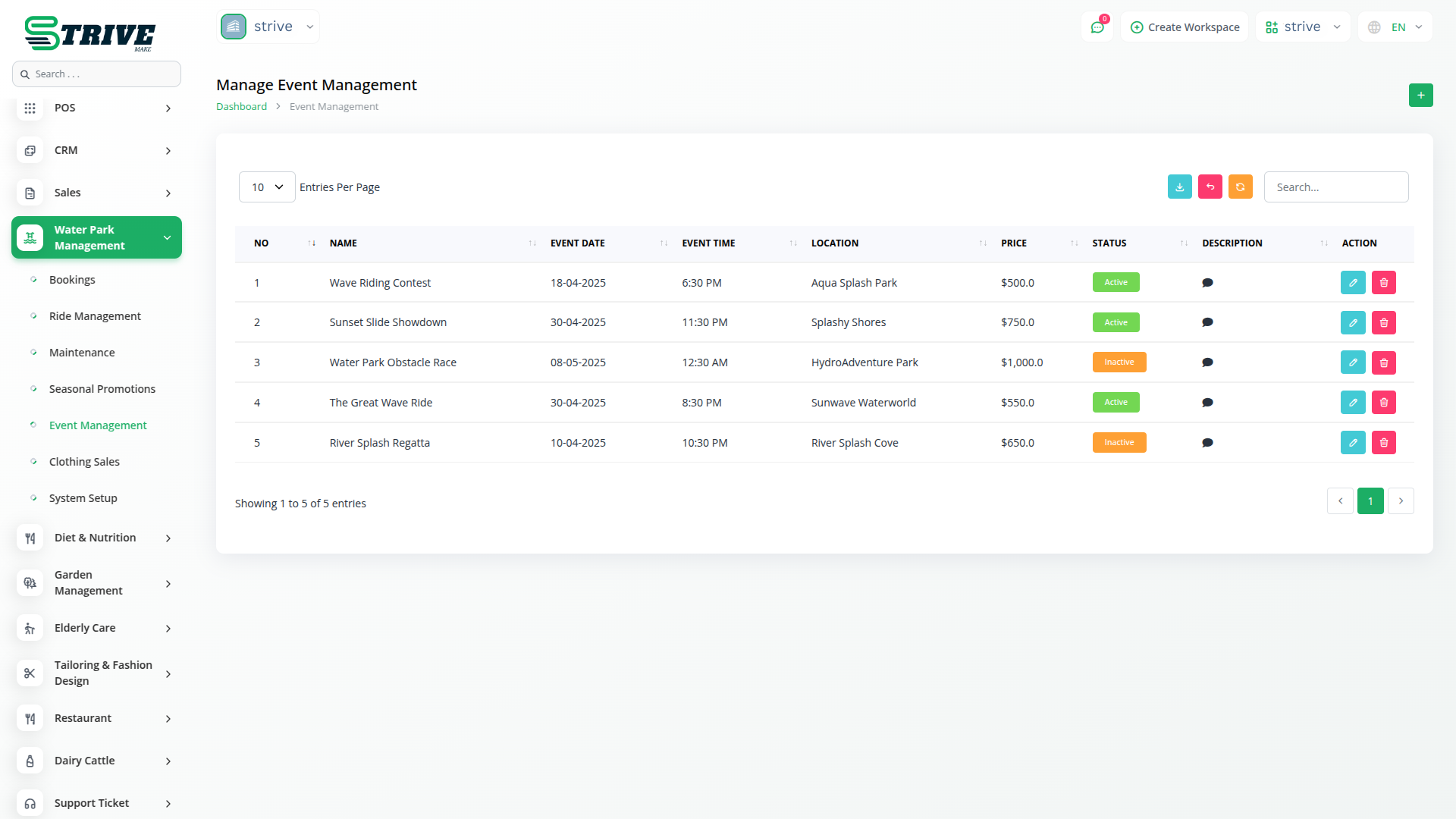Go to next page in pagination
Viewport: 1456px width, 819px height.
[1400, 500]
